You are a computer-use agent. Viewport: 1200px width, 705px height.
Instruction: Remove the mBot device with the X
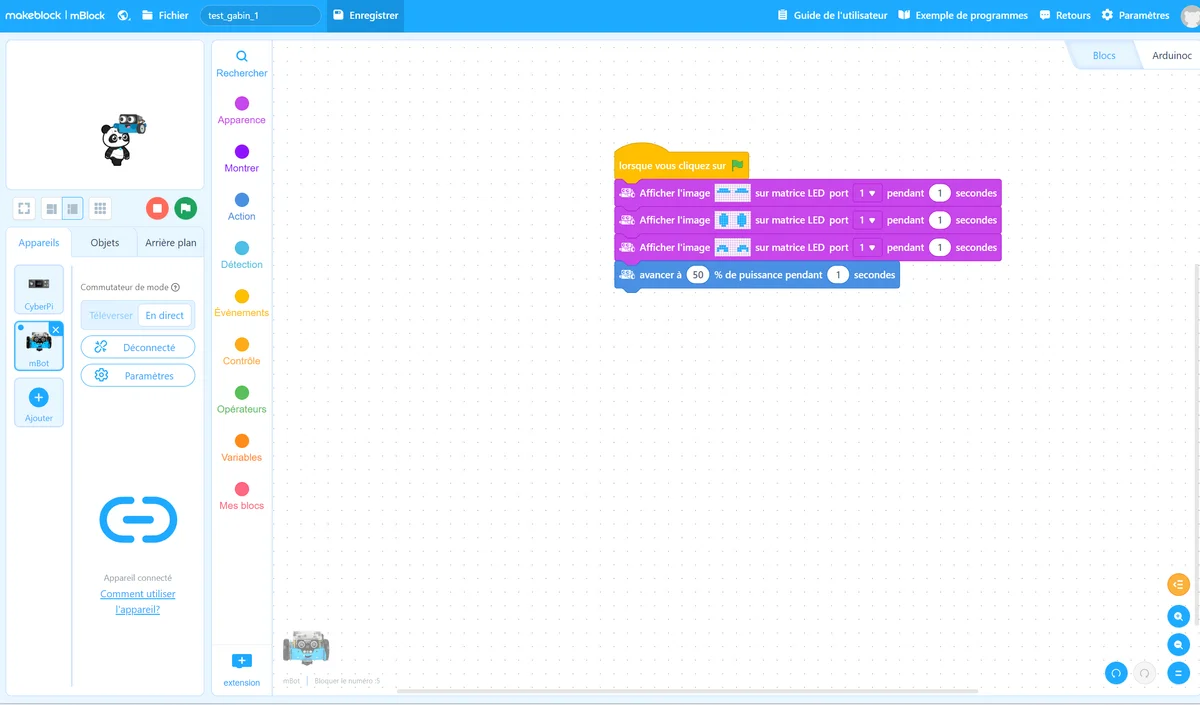tap(56, 329)
